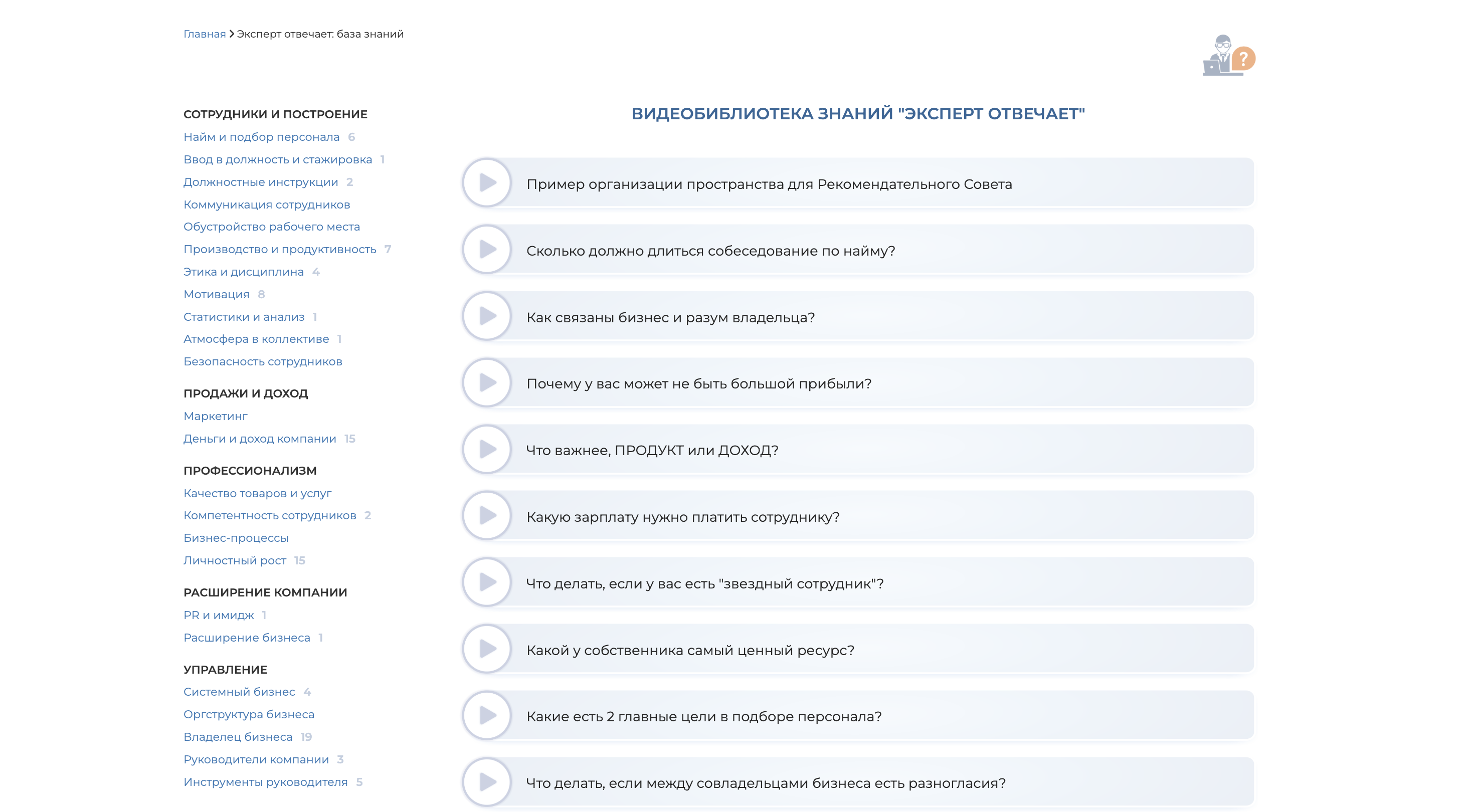Open 2 главные цели в подборе персонала
The height and width of the screenshot is (812, 1463).
(703, 716)
